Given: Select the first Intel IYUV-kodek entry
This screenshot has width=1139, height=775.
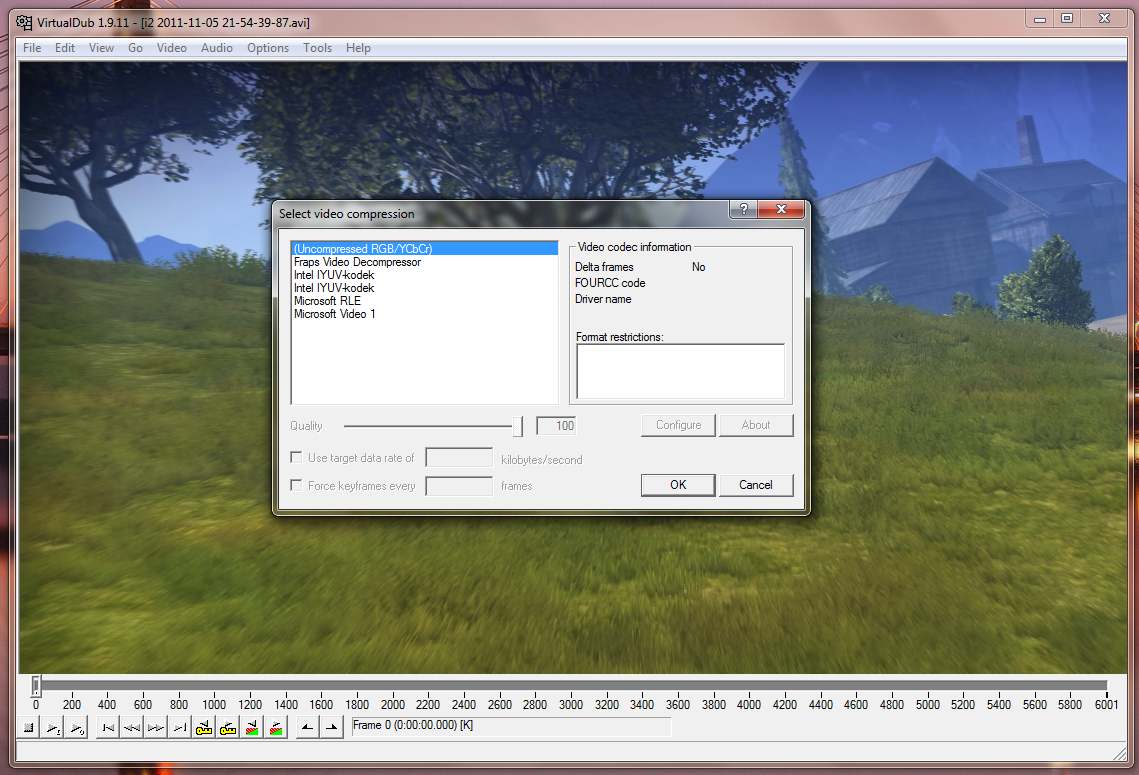Looking at the screenshot, I should 424,275.
